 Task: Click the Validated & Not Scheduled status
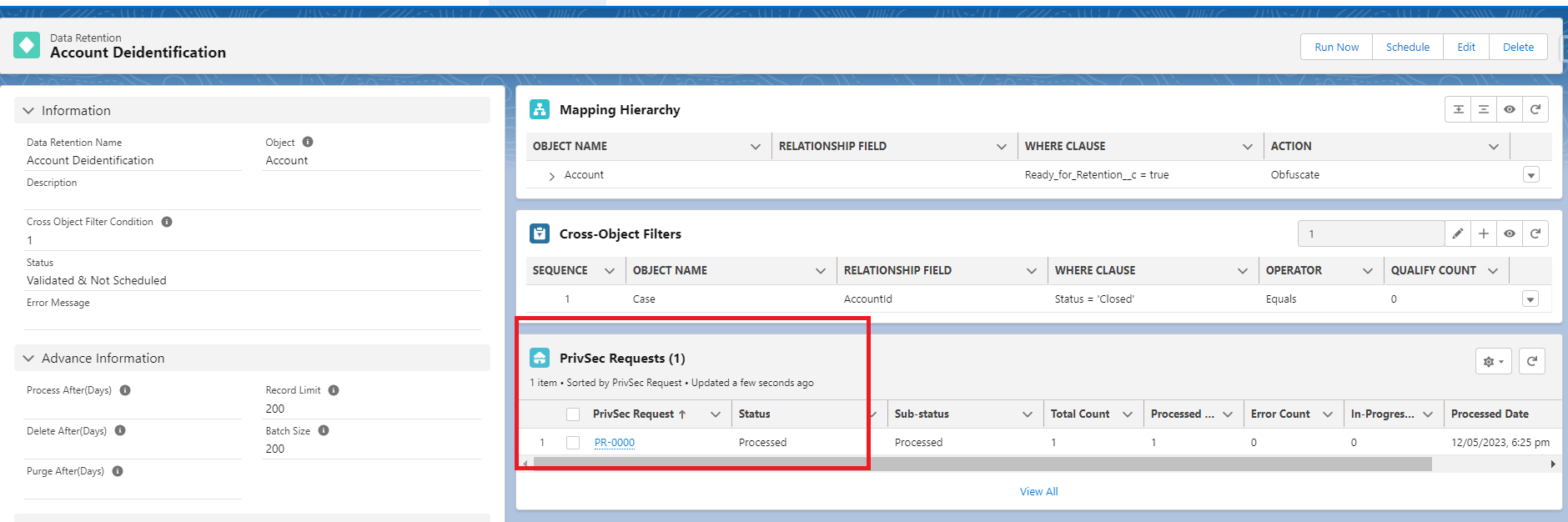tap(97, 281)
